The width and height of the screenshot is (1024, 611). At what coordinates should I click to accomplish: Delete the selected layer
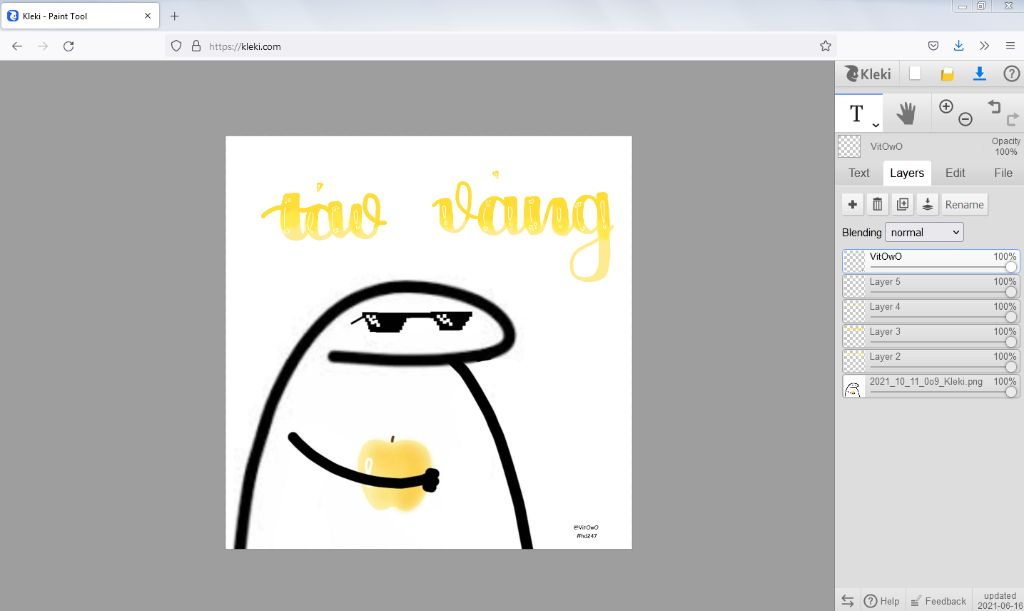click(x=877, y=204)
